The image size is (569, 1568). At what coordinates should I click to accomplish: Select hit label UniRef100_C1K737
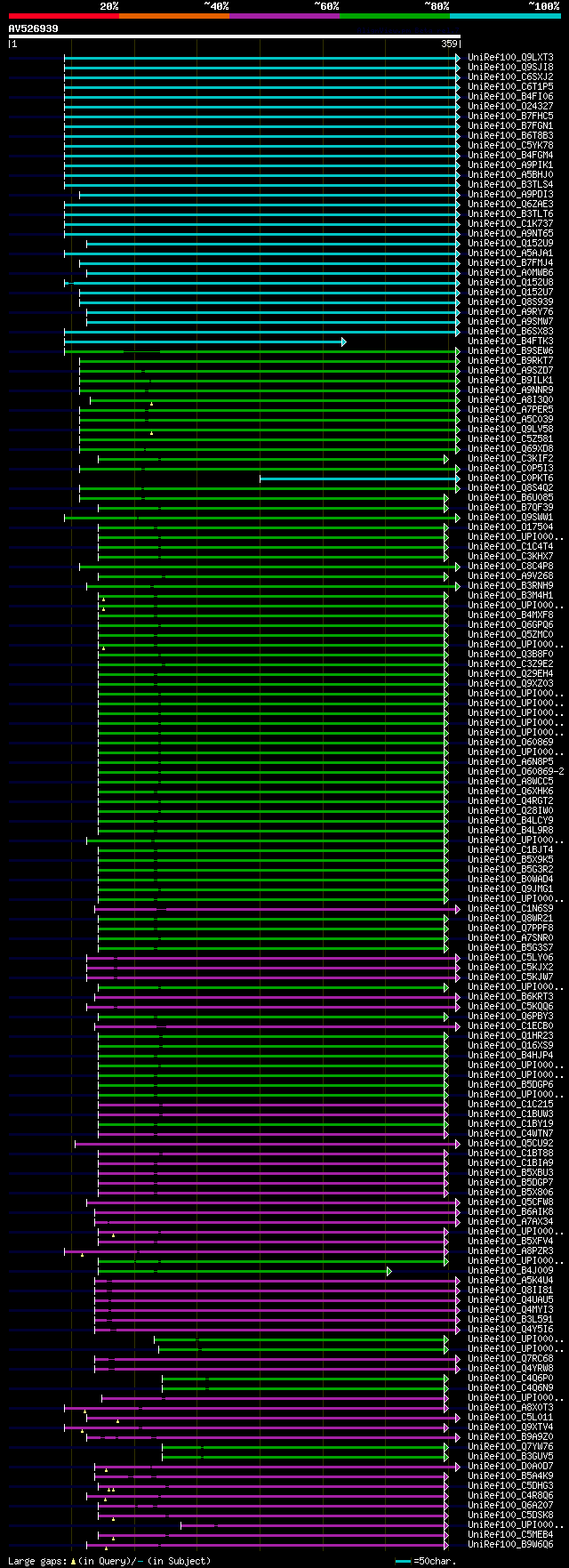[x=510, y=224]
